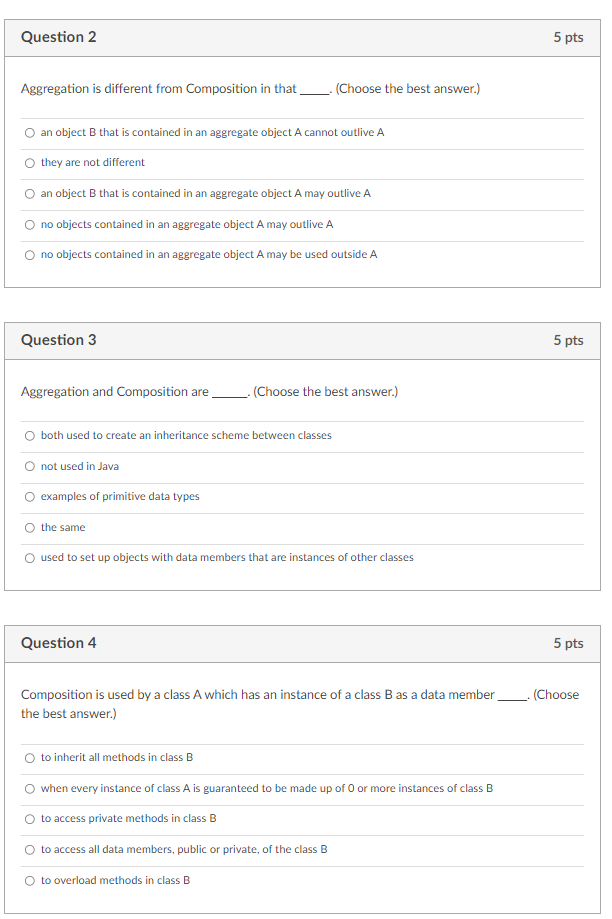Select 'to overload methods in class B'
This screenshot has height=919, width=612.
30,880
